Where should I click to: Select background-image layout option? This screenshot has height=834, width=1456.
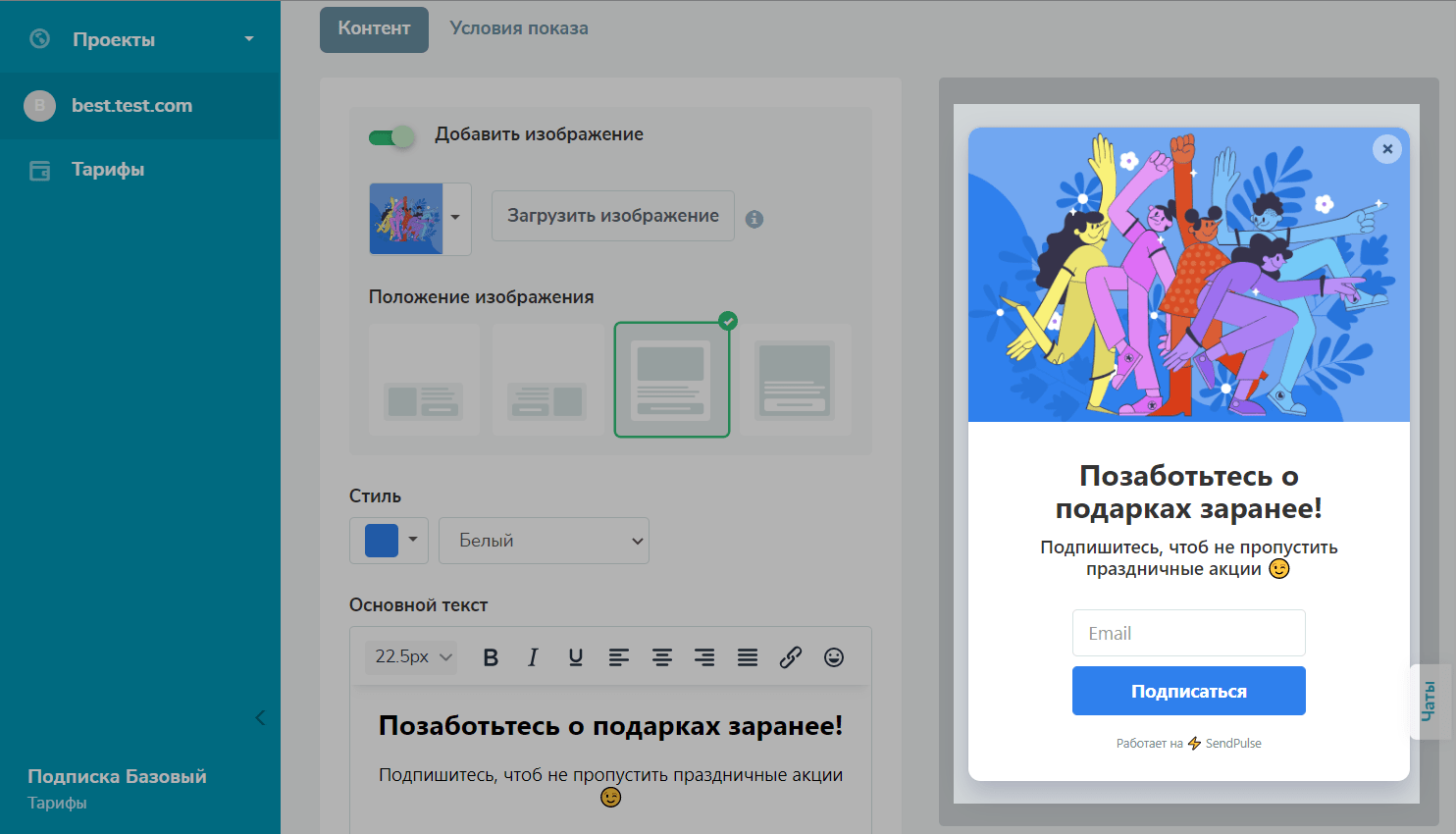click(x=795, y=380)
